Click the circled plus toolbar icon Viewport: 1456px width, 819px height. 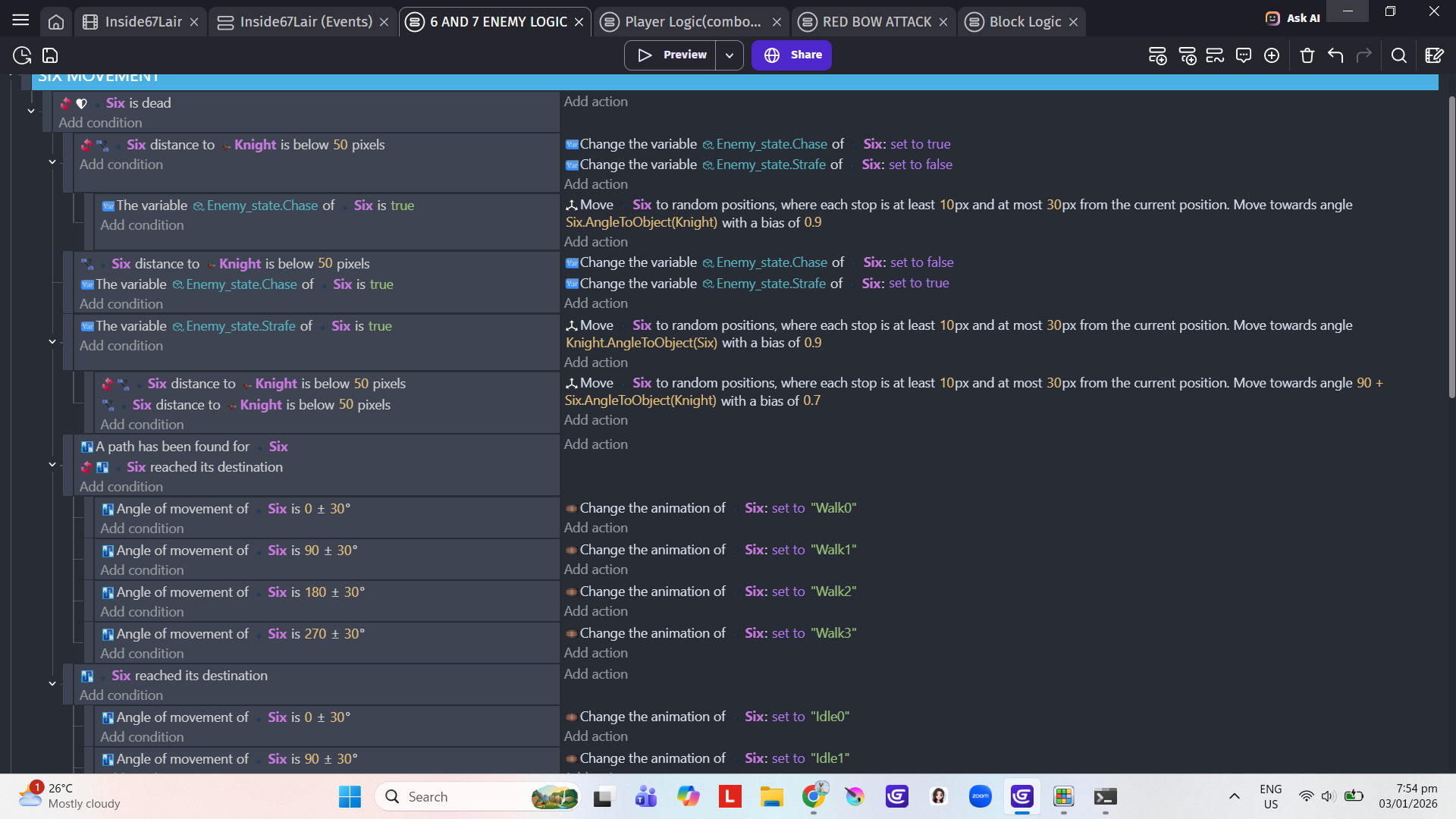pyautogui.click(x=1272, y=55)
